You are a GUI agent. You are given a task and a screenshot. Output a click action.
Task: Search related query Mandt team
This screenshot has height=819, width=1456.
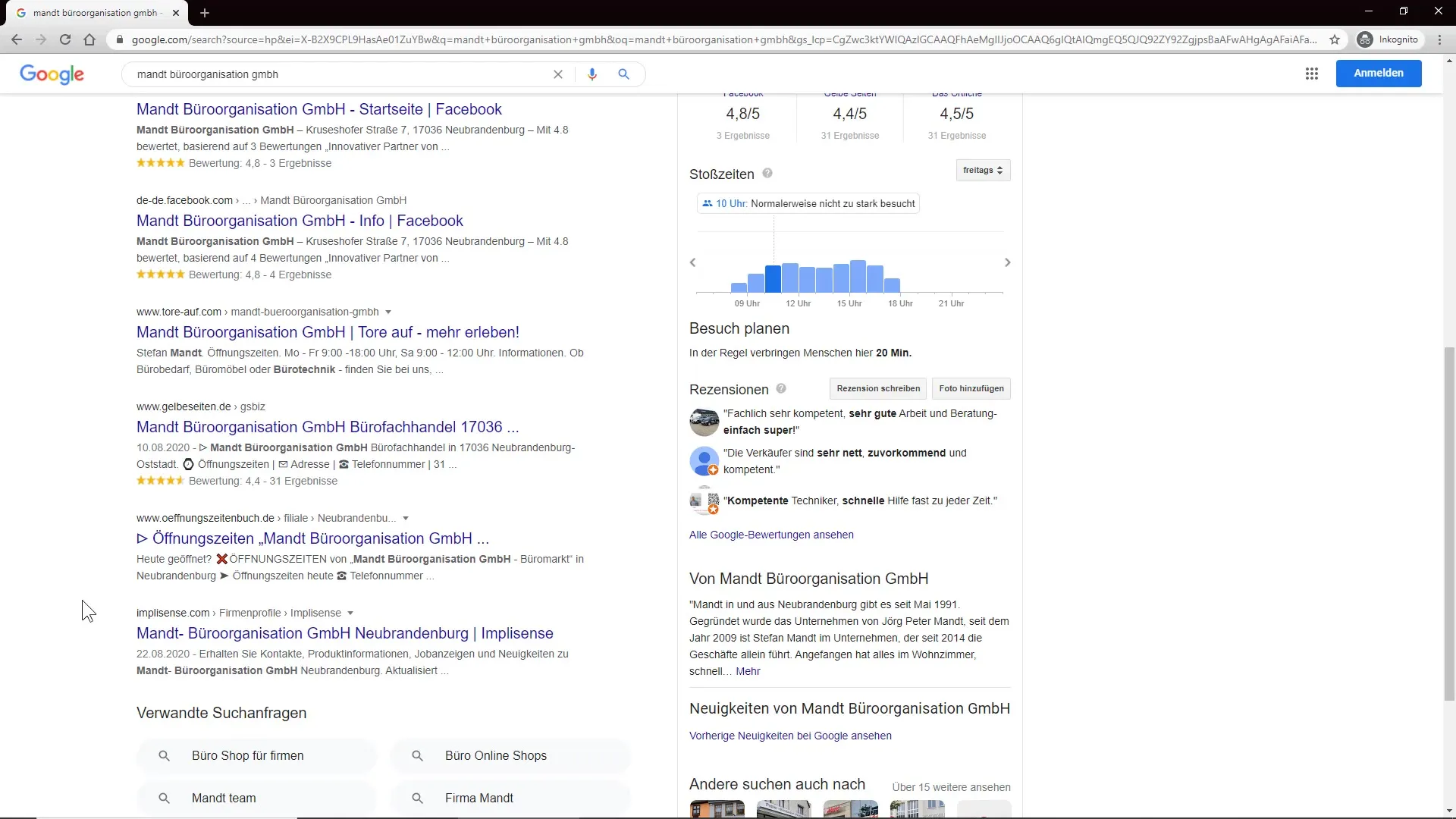coord(257,799)
